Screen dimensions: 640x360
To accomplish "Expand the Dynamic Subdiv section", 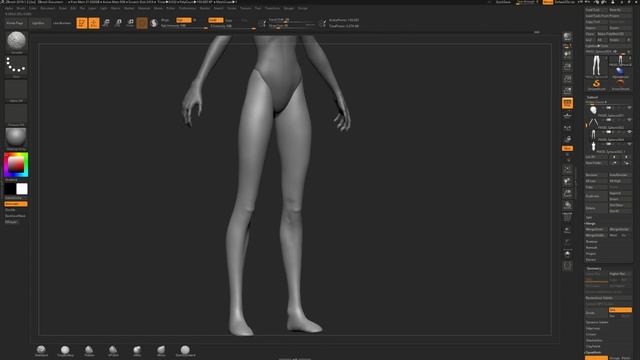I will point(597,322).
